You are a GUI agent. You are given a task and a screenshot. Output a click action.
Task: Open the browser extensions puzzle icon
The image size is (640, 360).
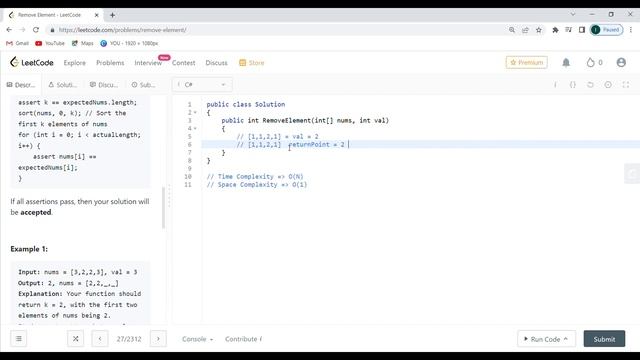tap(555, 30)
